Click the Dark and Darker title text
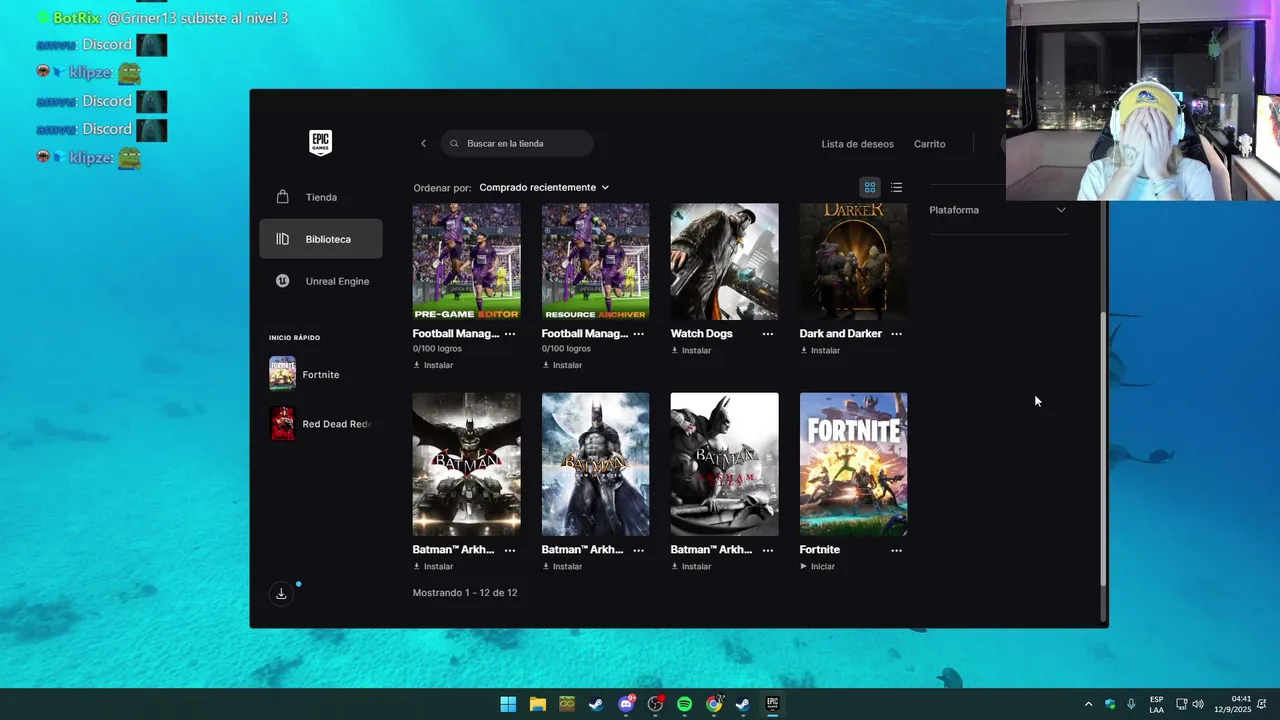This screenshot has width=1280, height=720. tap(840, 334)
